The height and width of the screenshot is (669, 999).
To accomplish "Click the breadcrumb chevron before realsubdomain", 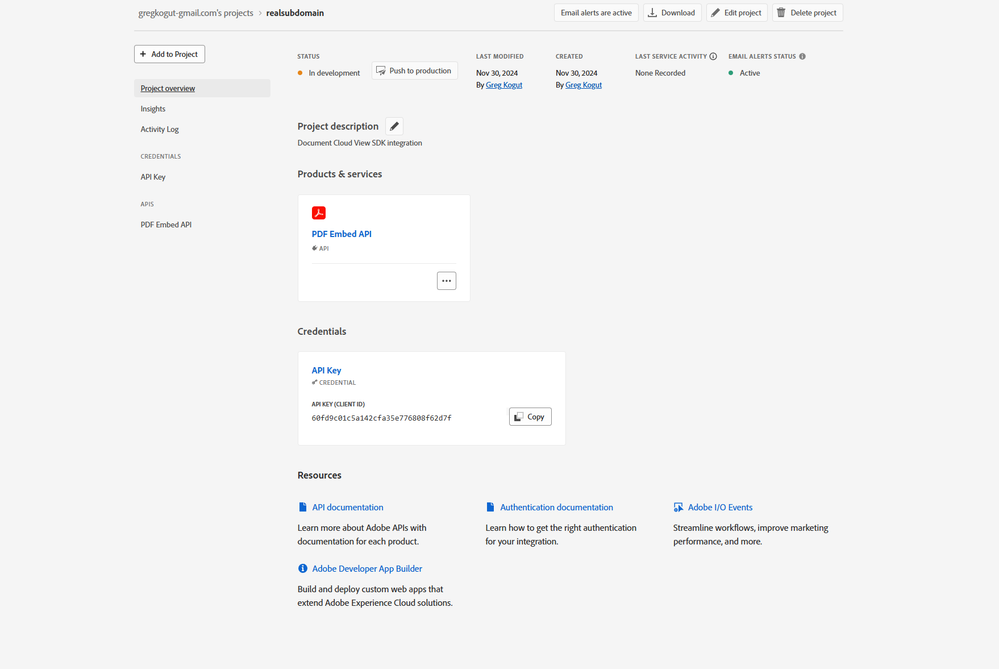I will [x=260, y=13].
